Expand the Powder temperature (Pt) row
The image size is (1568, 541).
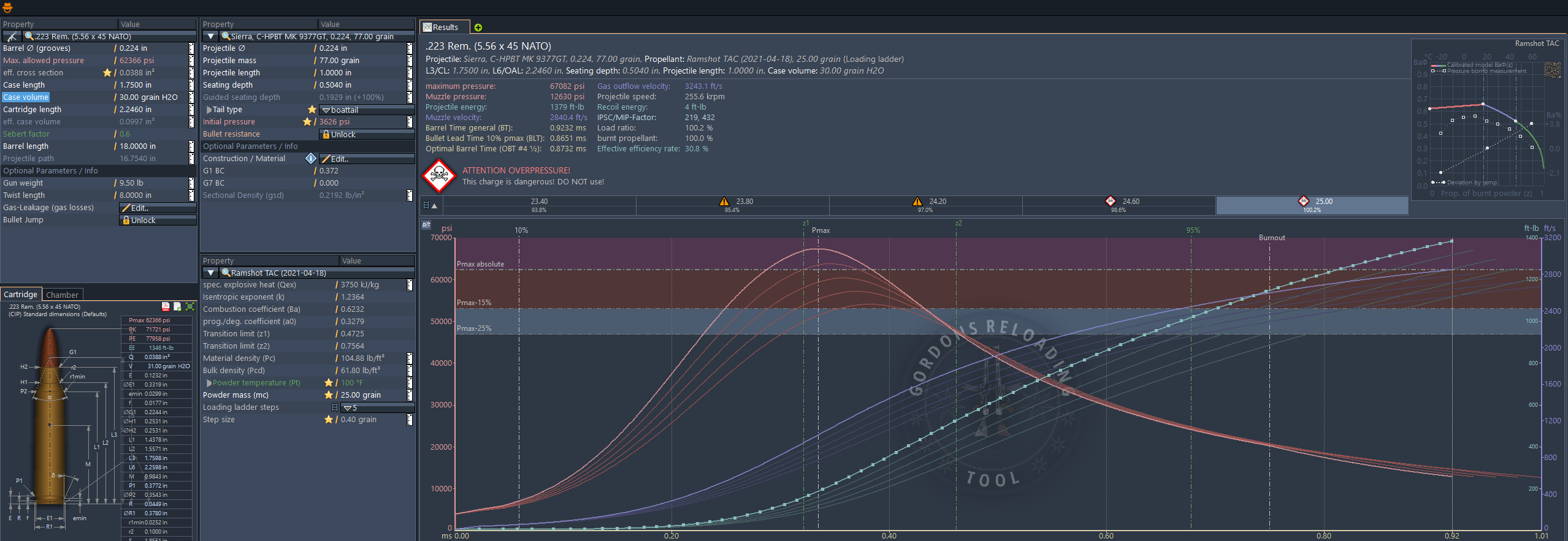[209, 383]
